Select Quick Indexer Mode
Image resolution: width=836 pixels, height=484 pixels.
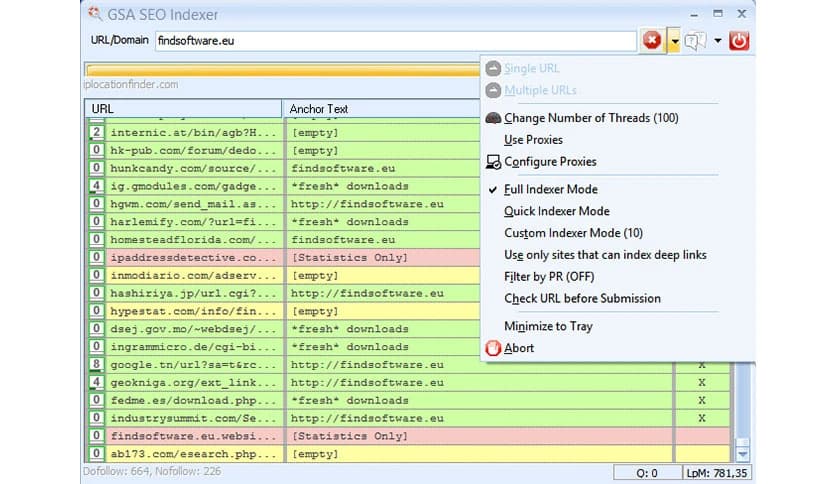click(557, 211)
